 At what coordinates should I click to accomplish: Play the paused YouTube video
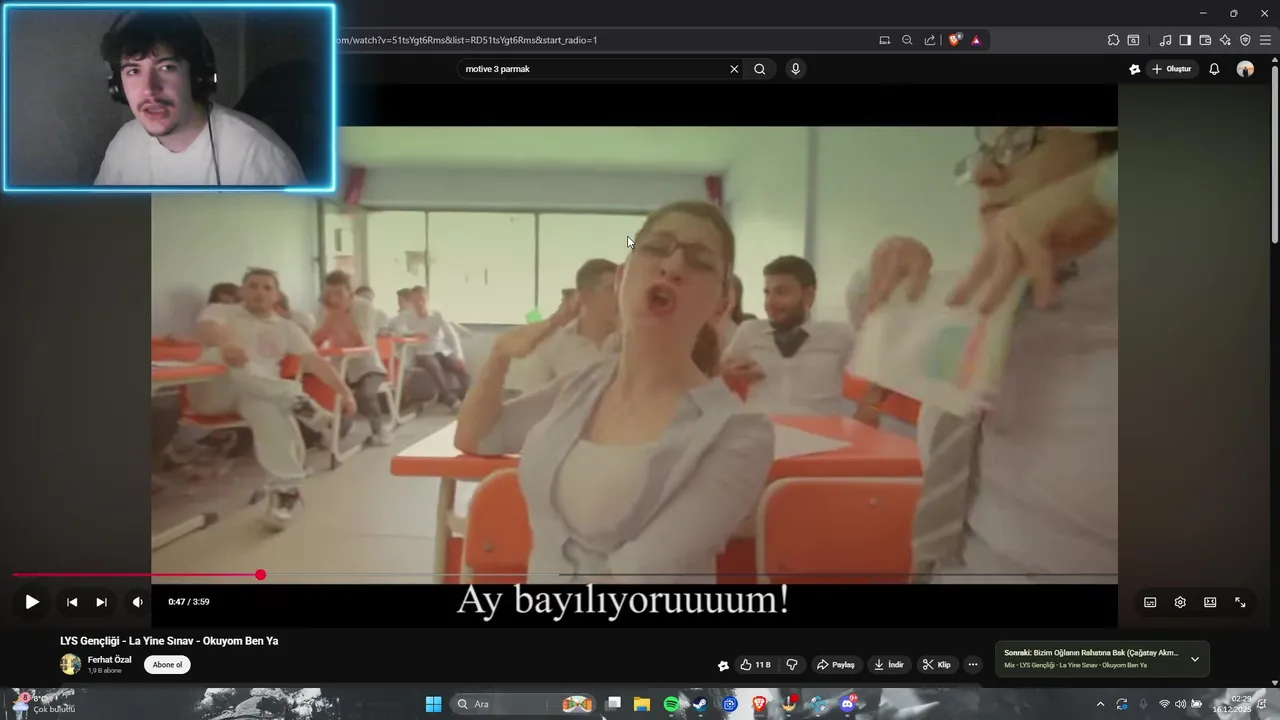tap(32, 602)
